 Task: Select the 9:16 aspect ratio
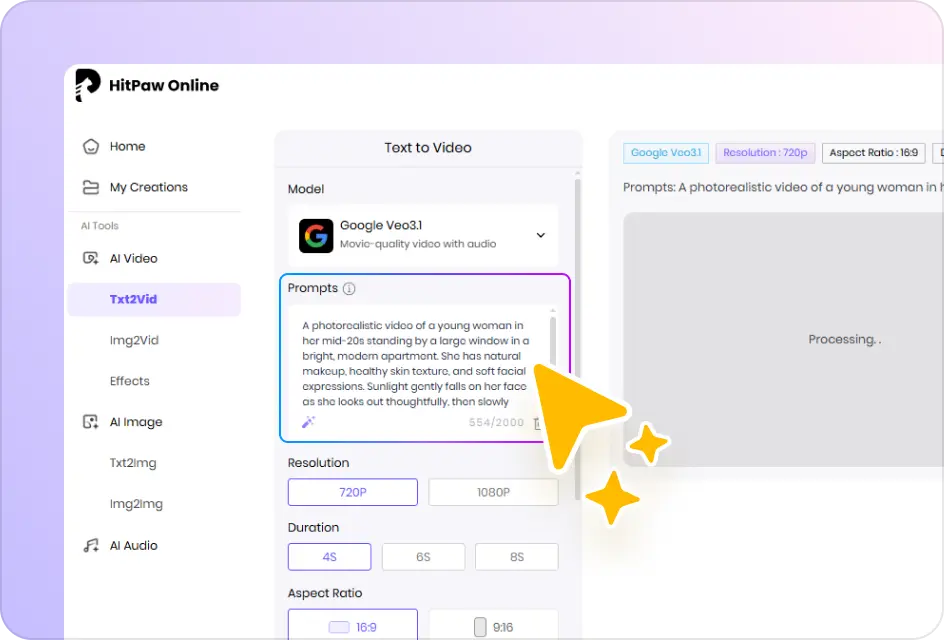(x=493, y=627)
